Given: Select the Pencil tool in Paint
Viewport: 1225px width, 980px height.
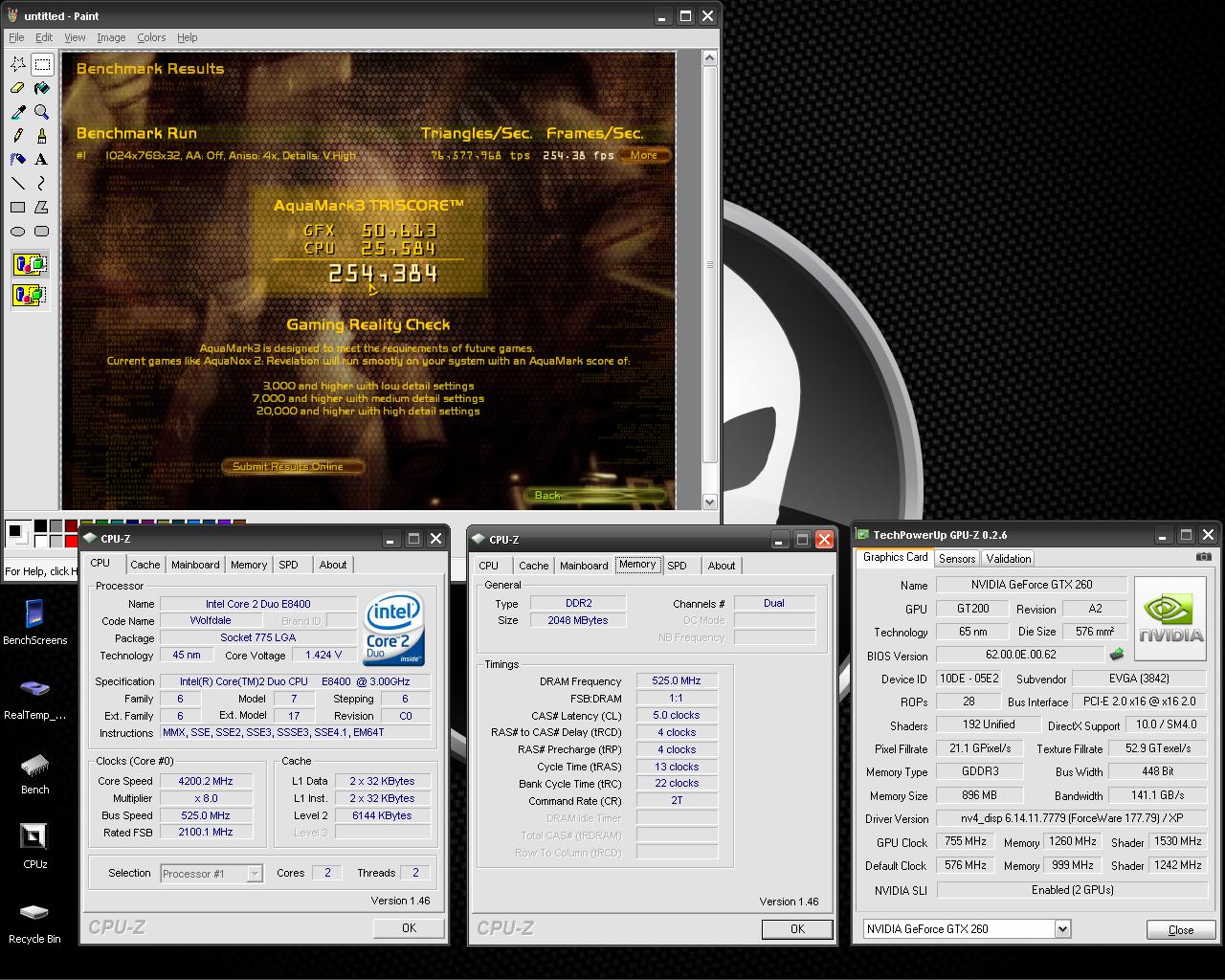Looking at the screenshot, I should (18, 136).
